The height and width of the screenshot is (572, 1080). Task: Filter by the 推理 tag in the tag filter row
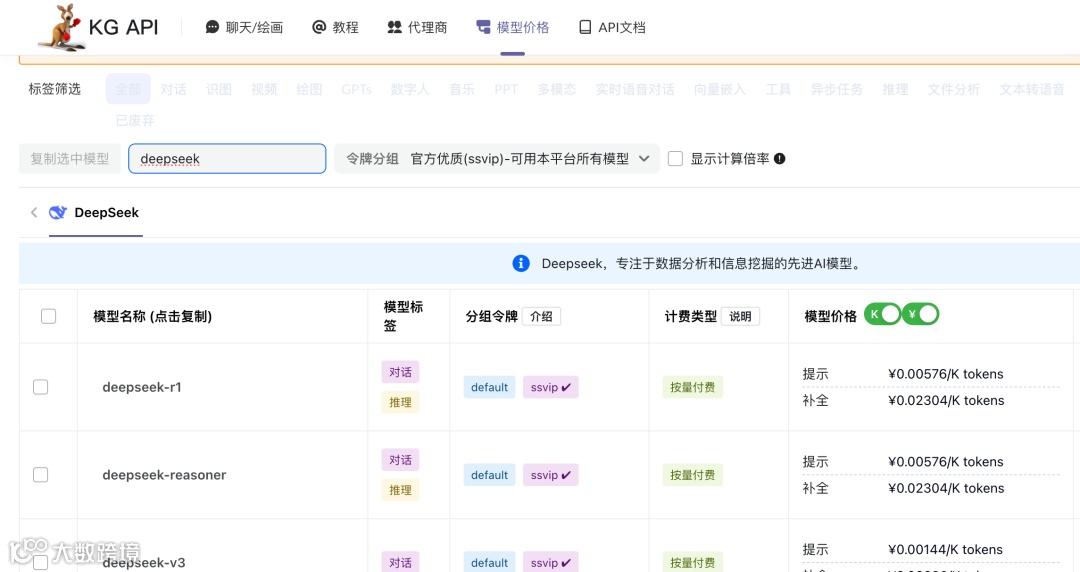pos(895,89)
